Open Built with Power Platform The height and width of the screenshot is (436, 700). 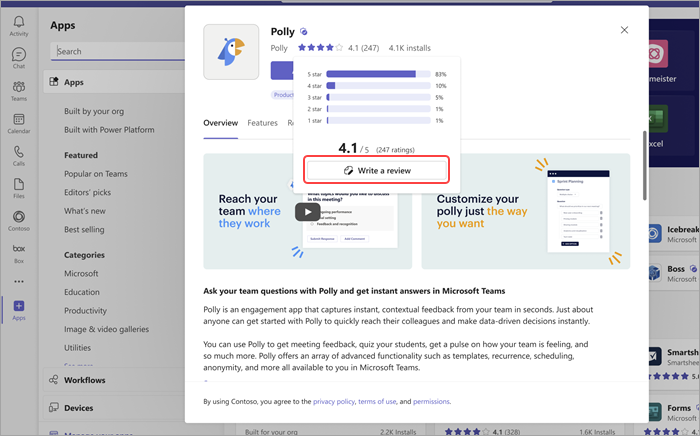[109, 129]
